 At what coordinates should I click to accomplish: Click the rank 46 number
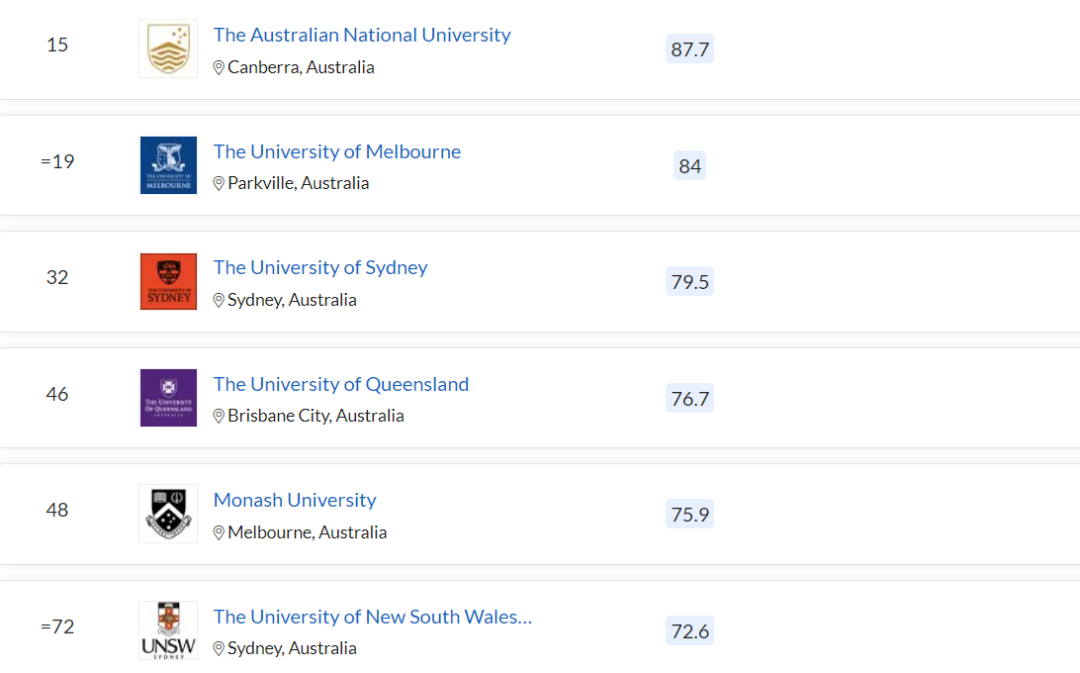pyautogui.click(x=57, y=394)
